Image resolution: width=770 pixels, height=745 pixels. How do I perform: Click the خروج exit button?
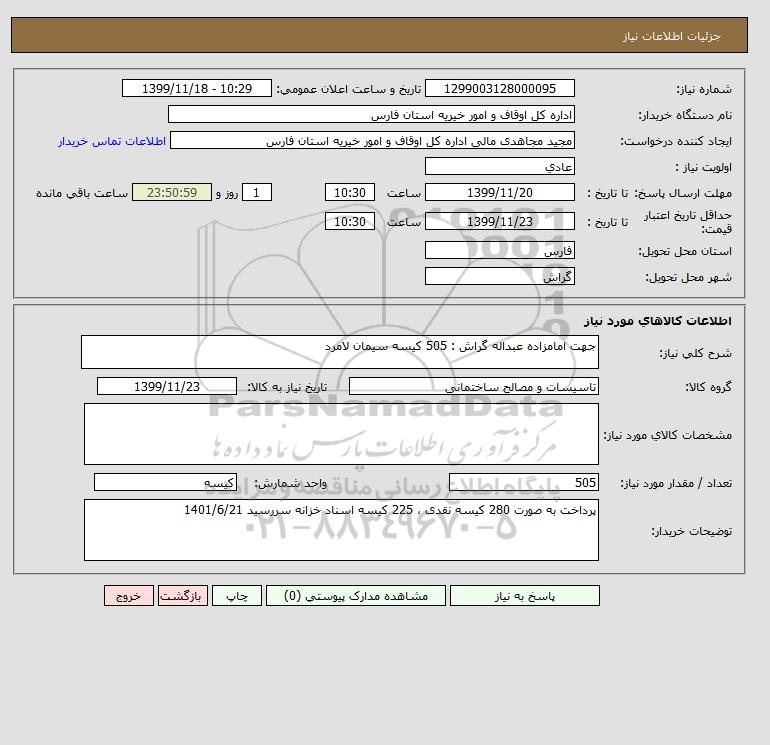[x=129, y=596]
